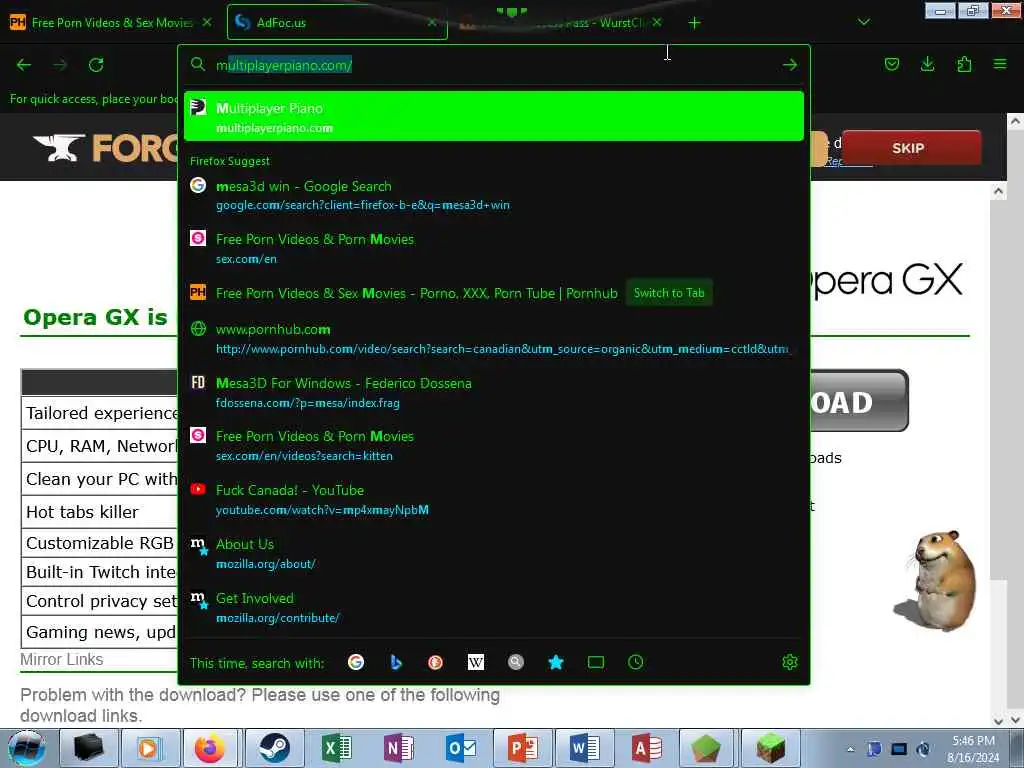The height and width of the screenshot is (768, 1024).
Task: Click the taskbar clock showing 5:46 PM
Action: [x=973, y=749]
